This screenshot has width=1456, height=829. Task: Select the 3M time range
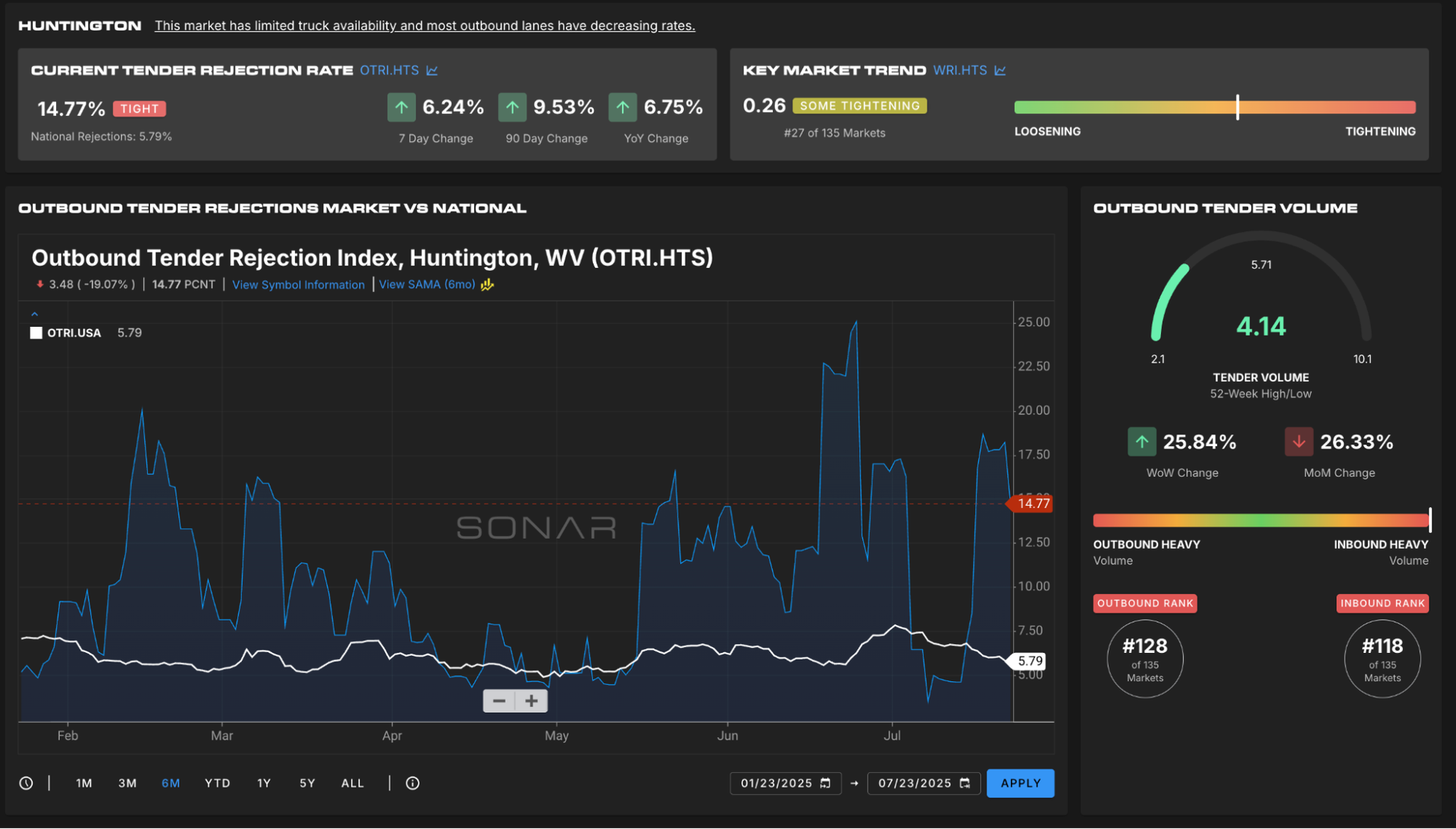tap(127, 783)
